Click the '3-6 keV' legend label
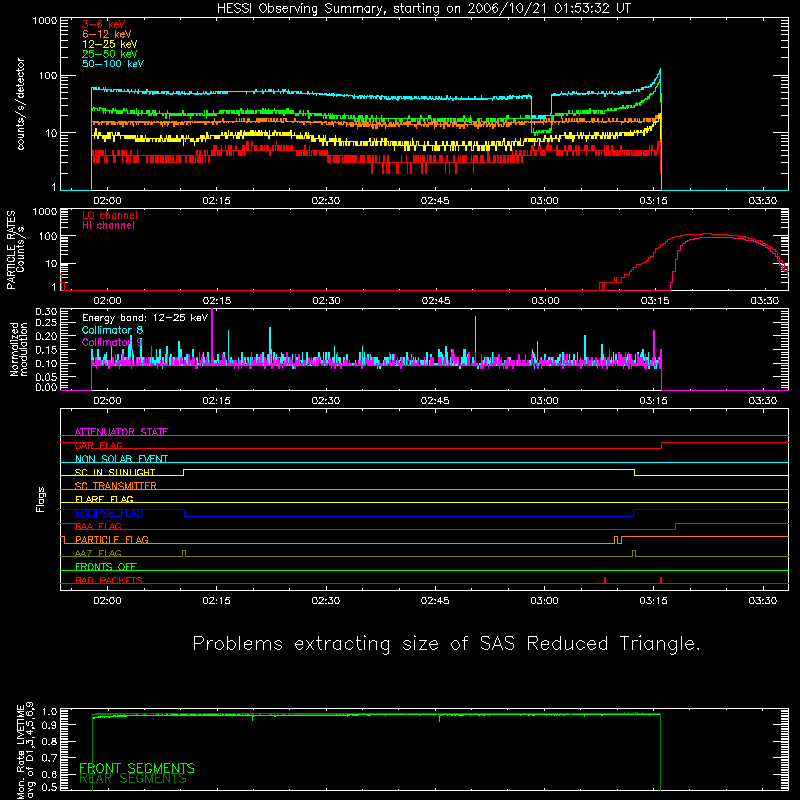This screenshot has height=800, width=800. [x=104, y=24]
